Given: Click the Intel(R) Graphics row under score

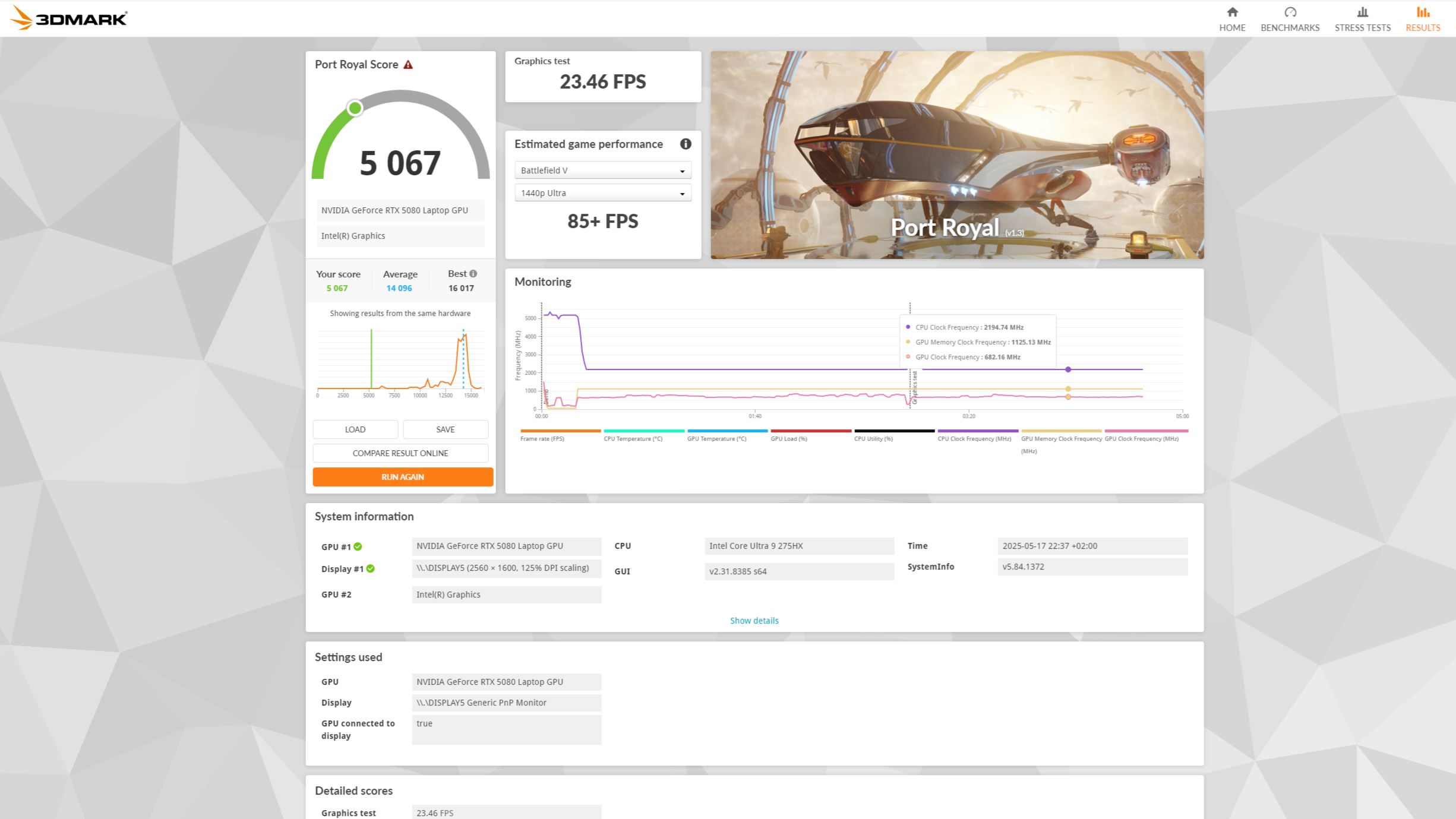Looking at the screenshot, I should (400, 236).
